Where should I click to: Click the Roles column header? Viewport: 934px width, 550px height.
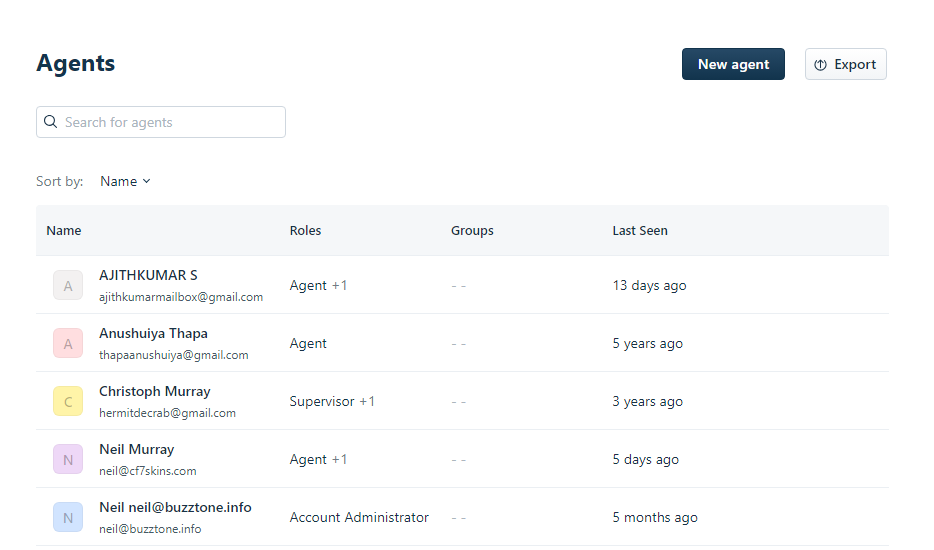pos(305,230)
